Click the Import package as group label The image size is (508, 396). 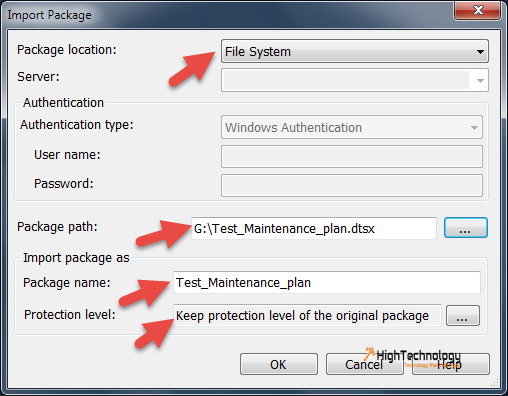(76, 258)
